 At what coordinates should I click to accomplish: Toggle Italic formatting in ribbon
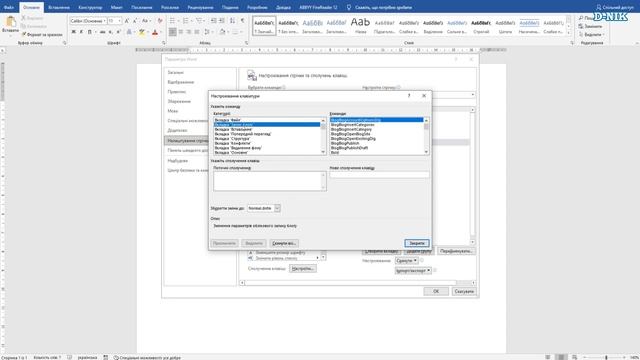point(81,32)
